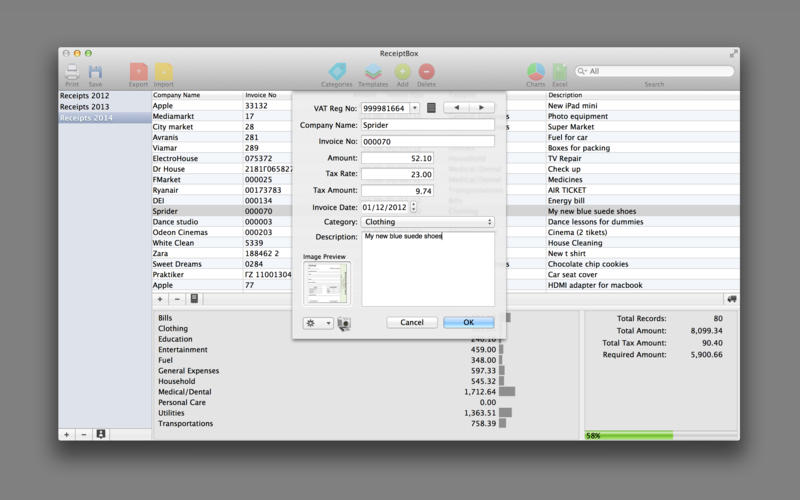This screenshot has height=500, width=800.
Task: Select Receipts 2012 in the sidebar
Action: click(85, 95)
